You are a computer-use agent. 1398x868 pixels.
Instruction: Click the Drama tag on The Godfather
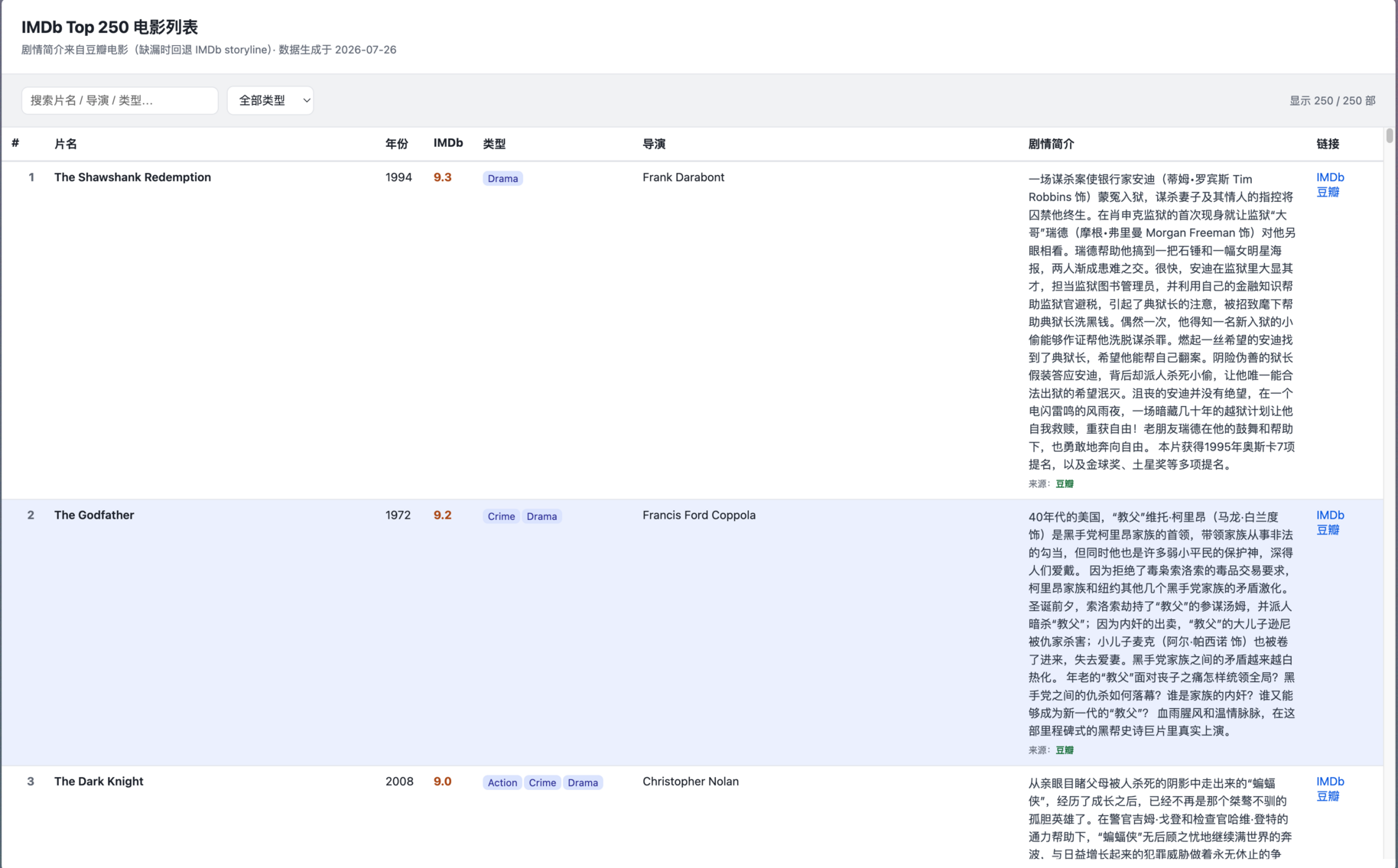point(541,516)
